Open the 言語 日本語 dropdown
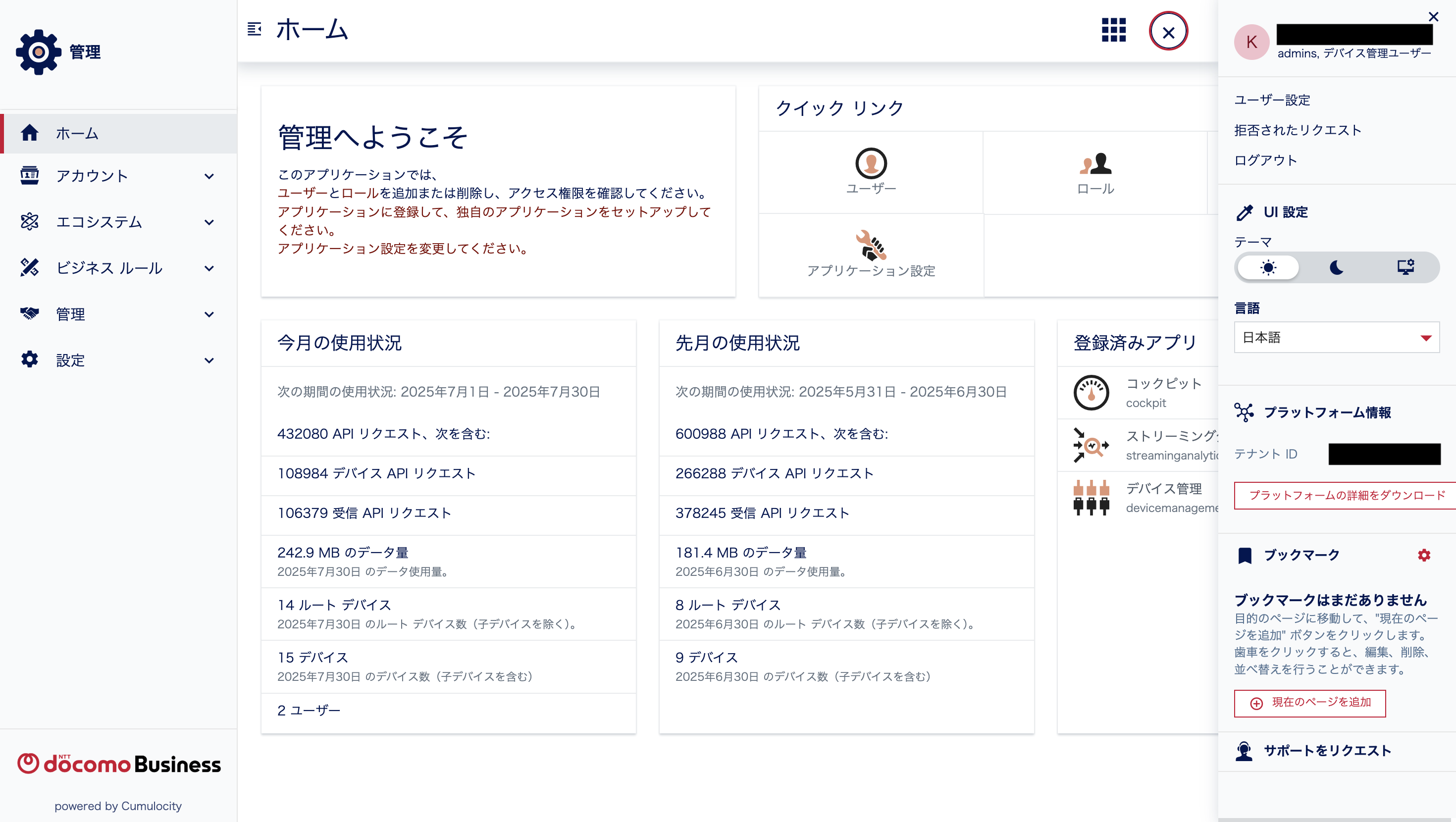 coord(1337,338)
